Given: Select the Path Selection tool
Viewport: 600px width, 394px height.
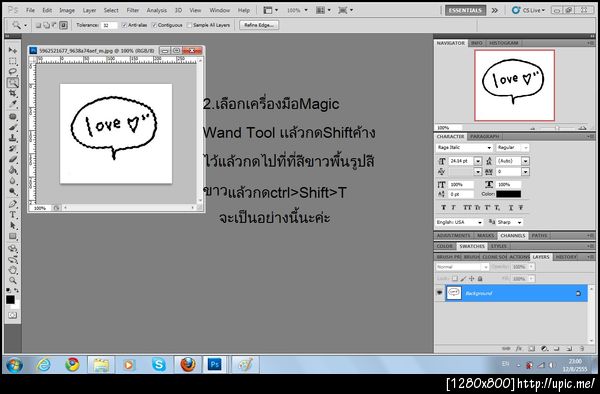Looking at the screenshot, I should pos(13,225).
